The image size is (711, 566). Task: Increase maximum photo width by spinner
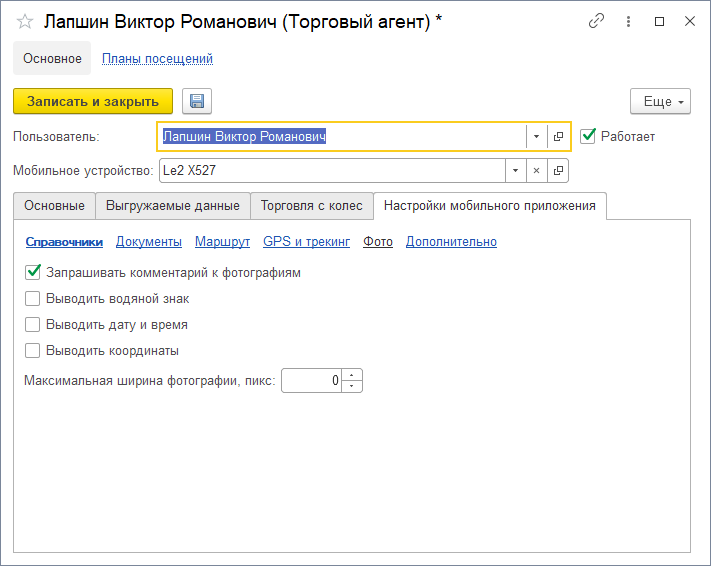click(x=352, y=375)
